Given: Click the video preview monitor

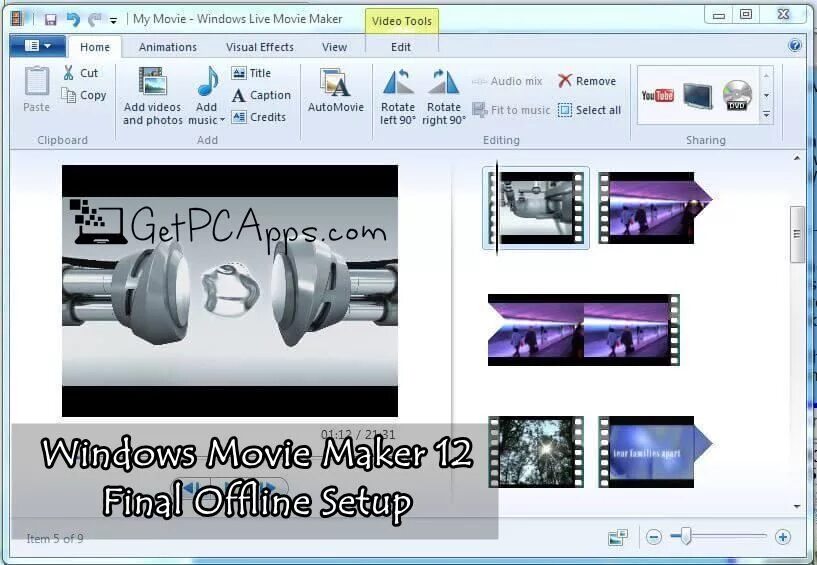Looking at the screenshot, I should (230, 291).
